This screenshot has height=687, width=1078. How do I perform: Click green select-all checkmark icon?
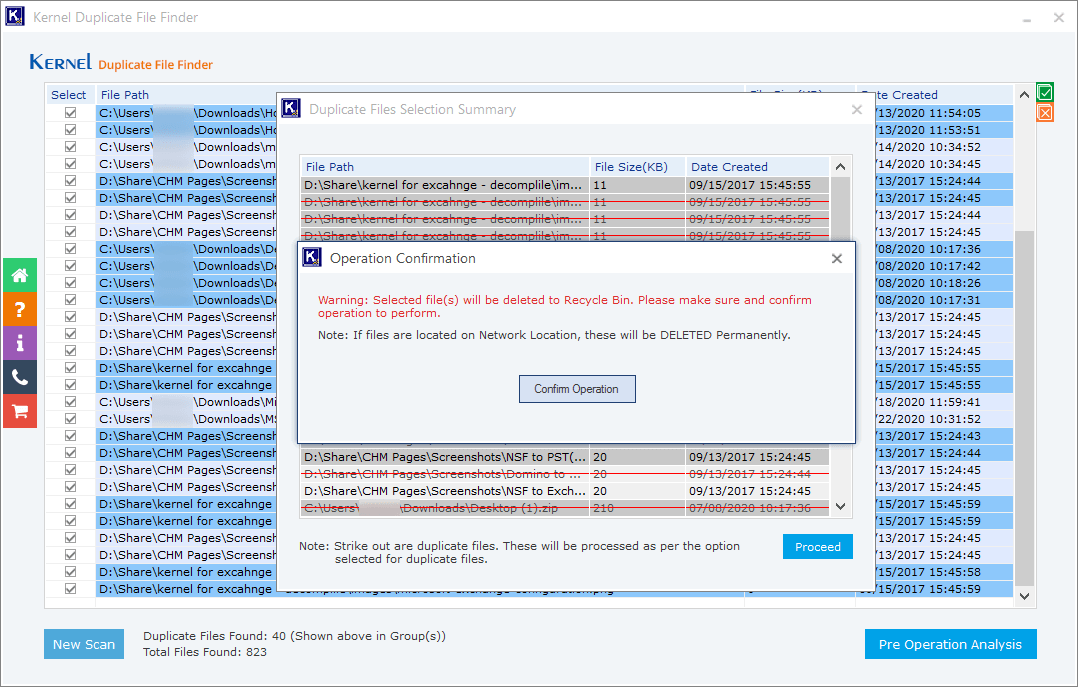[x=1045, y=93]
